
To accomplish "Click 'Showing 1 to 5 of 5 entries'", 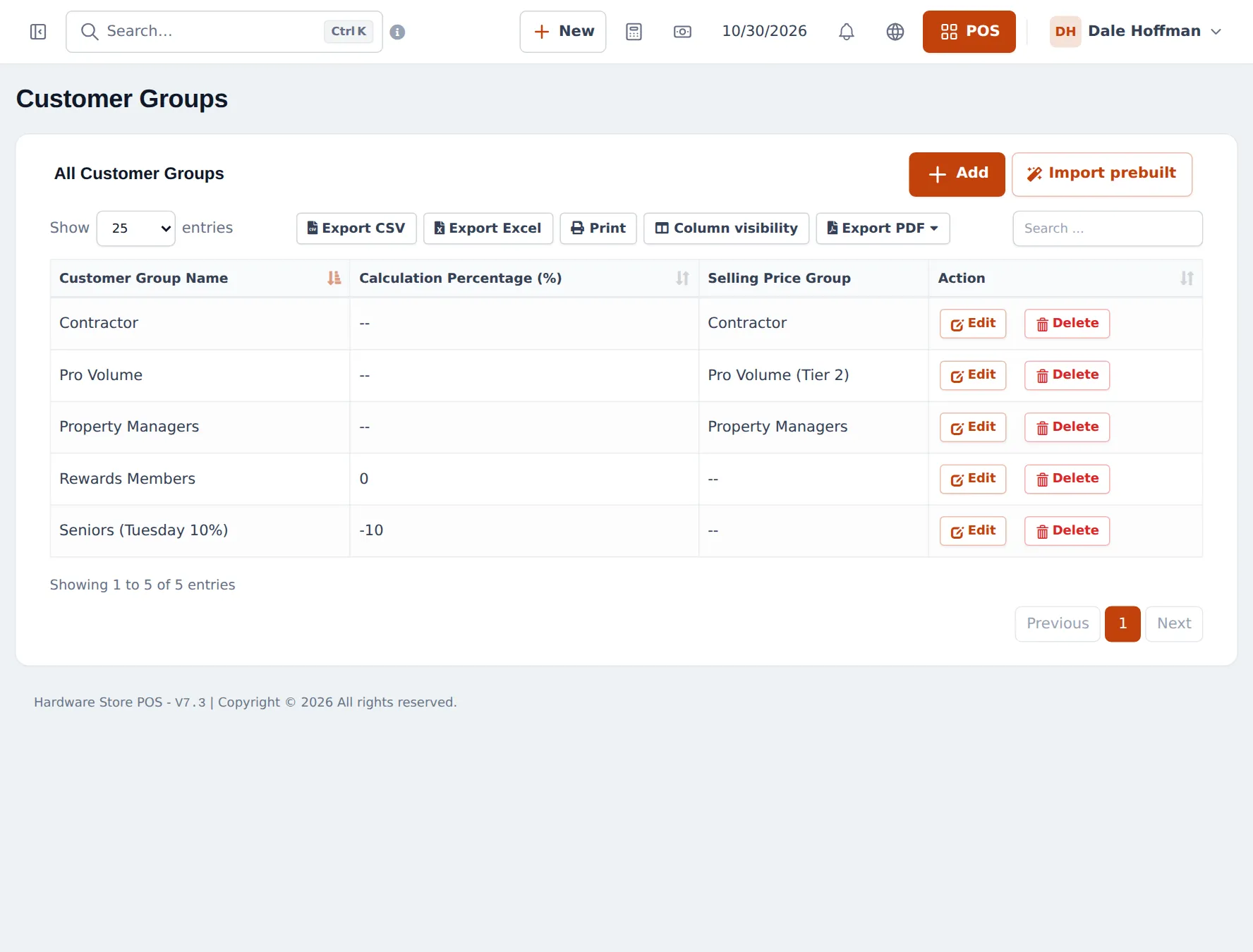I will point(143,585).
